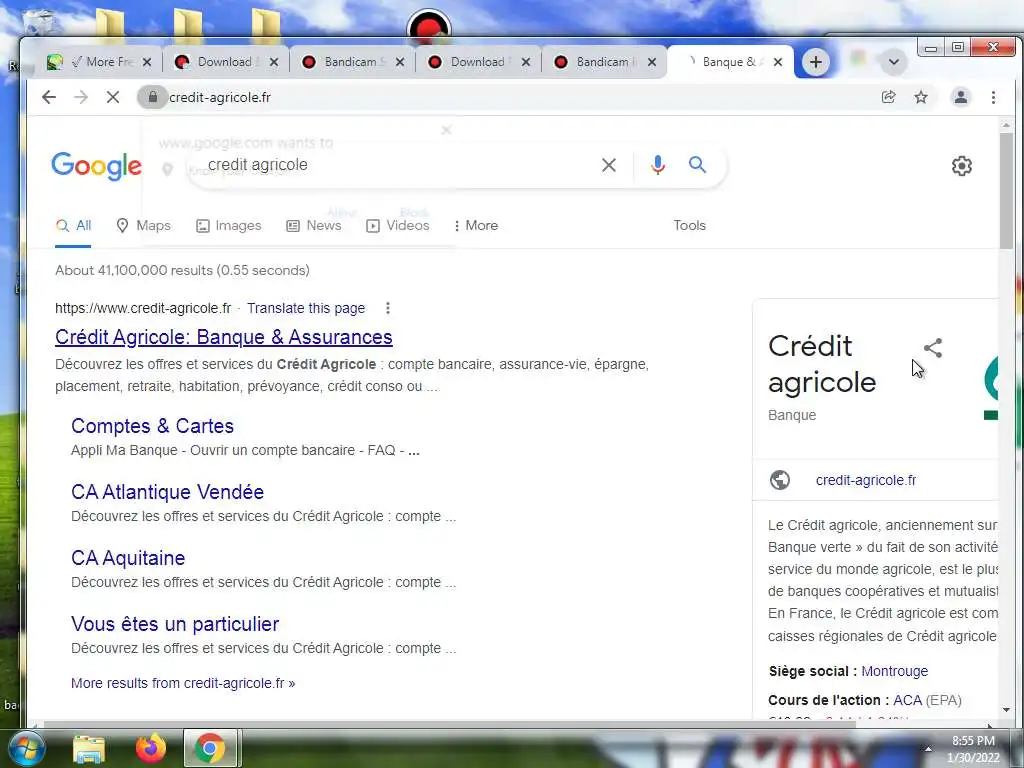This screenshot has height=768, width=1024.
Task: Click the scrollbar down arrow
Action: tap(1006, 709)
